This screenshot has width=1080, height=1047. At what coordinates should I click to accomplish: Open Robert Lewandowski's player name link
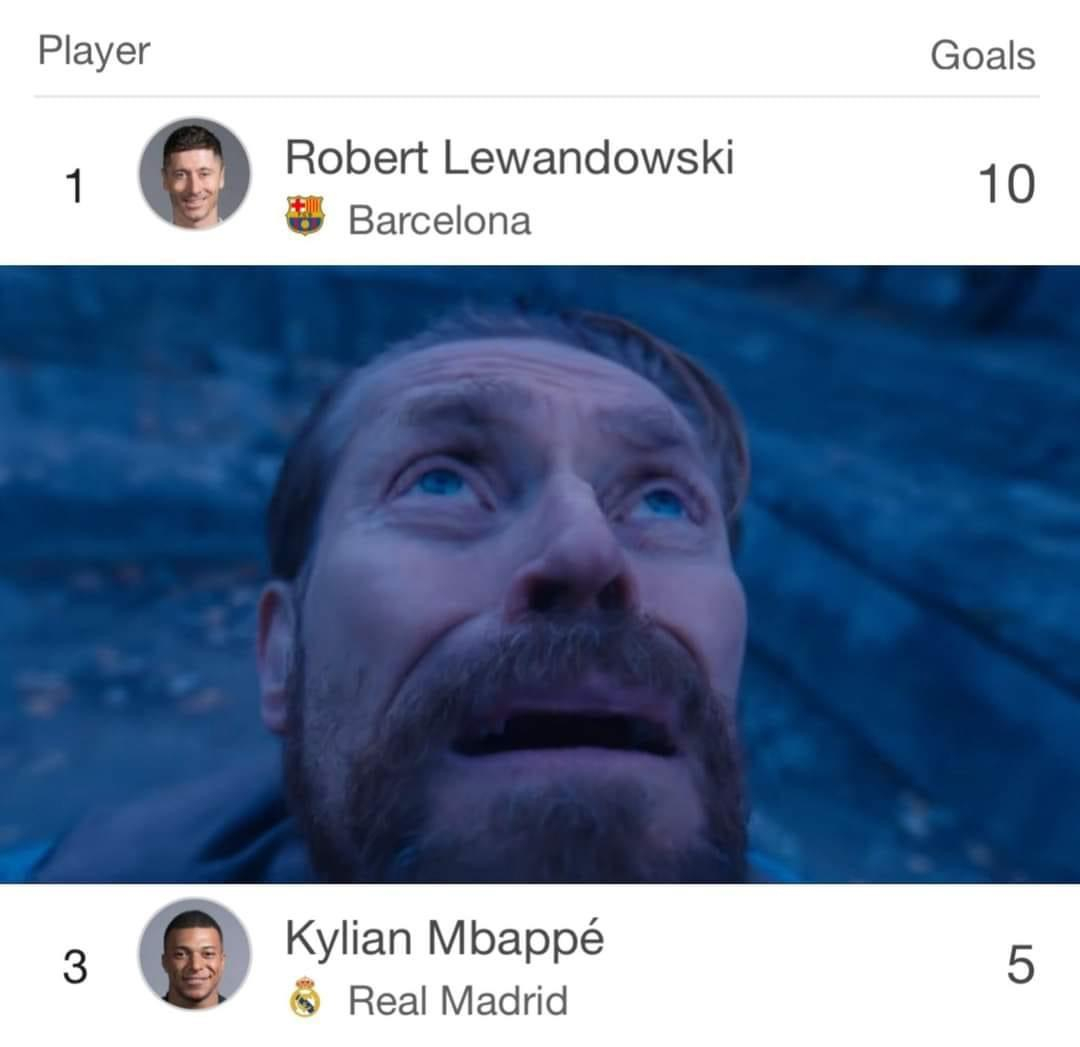click(509, 158)
